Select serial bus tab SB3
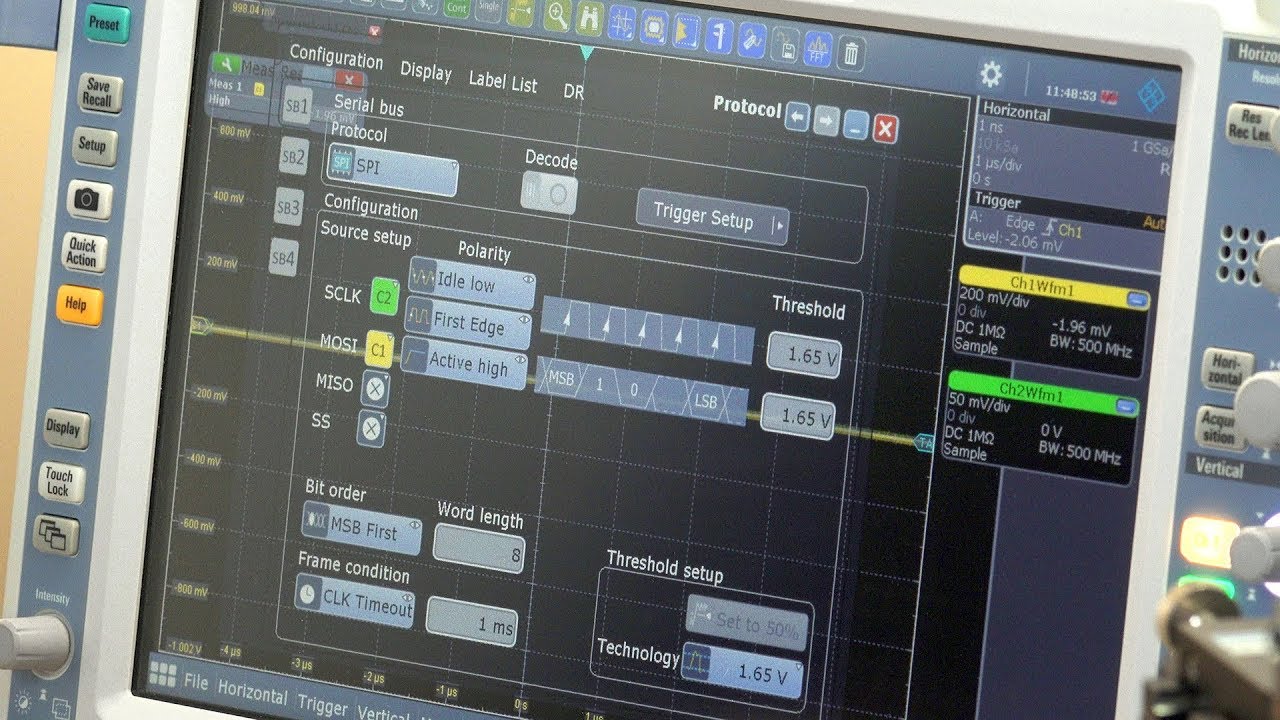1280x720 pixels. 288,208
